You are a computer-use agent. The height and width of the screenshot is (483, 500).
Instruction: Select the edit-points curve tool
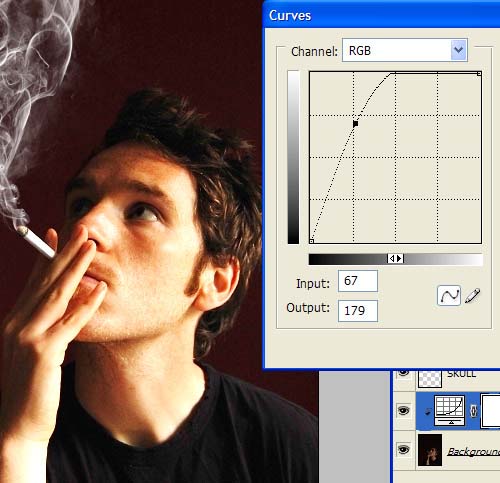pyautogui.click(x=449, y=295)
